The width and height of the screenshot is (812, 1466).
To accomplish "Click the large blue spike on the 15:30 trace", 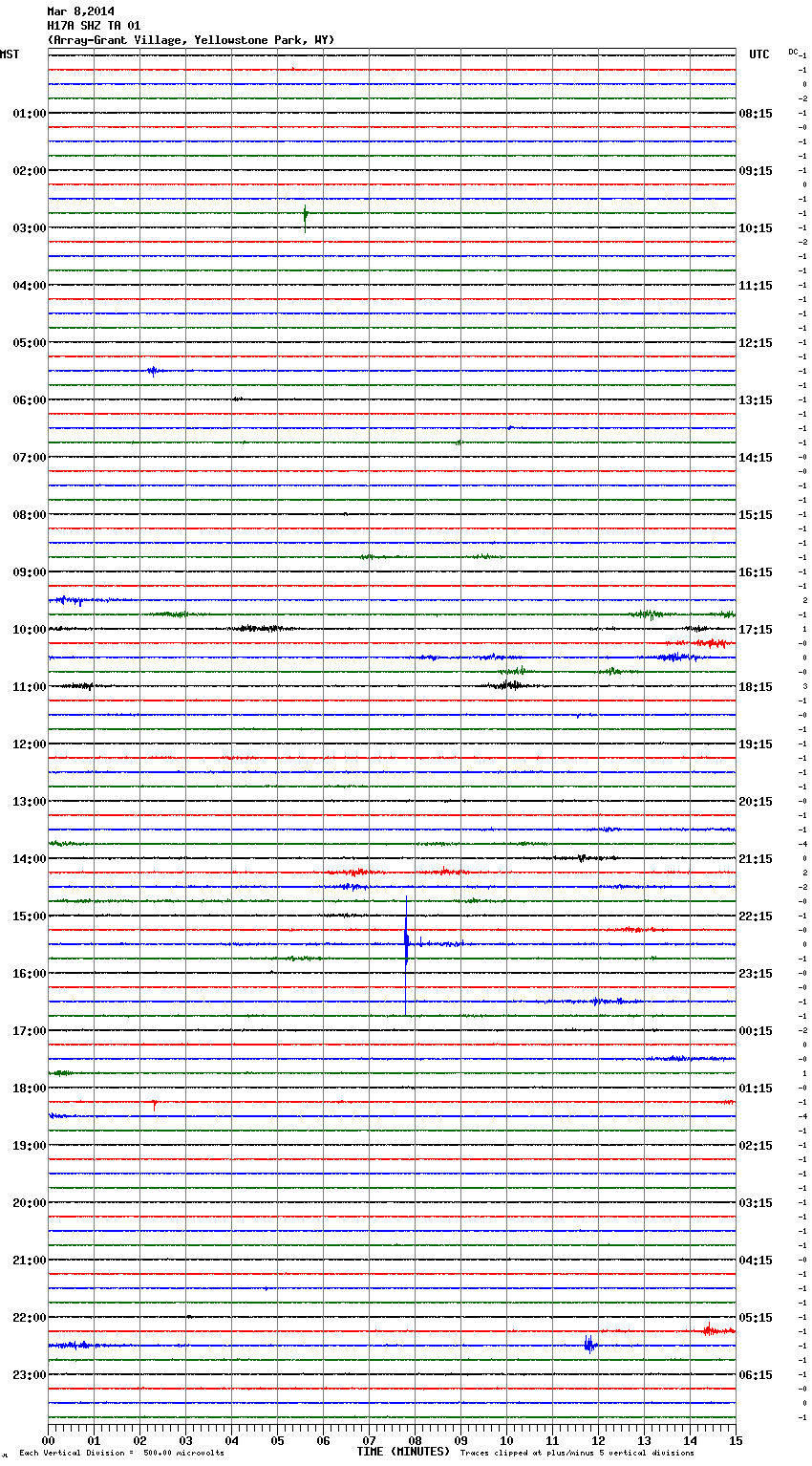I will pyautogui.click(x=406, y=956).
